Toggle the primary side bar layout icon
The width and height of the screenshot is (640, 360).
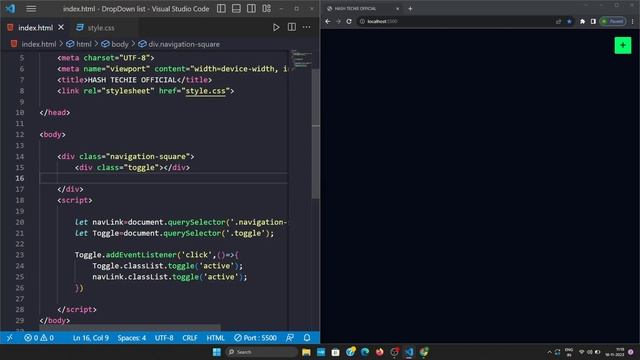(x=221, y=9)
